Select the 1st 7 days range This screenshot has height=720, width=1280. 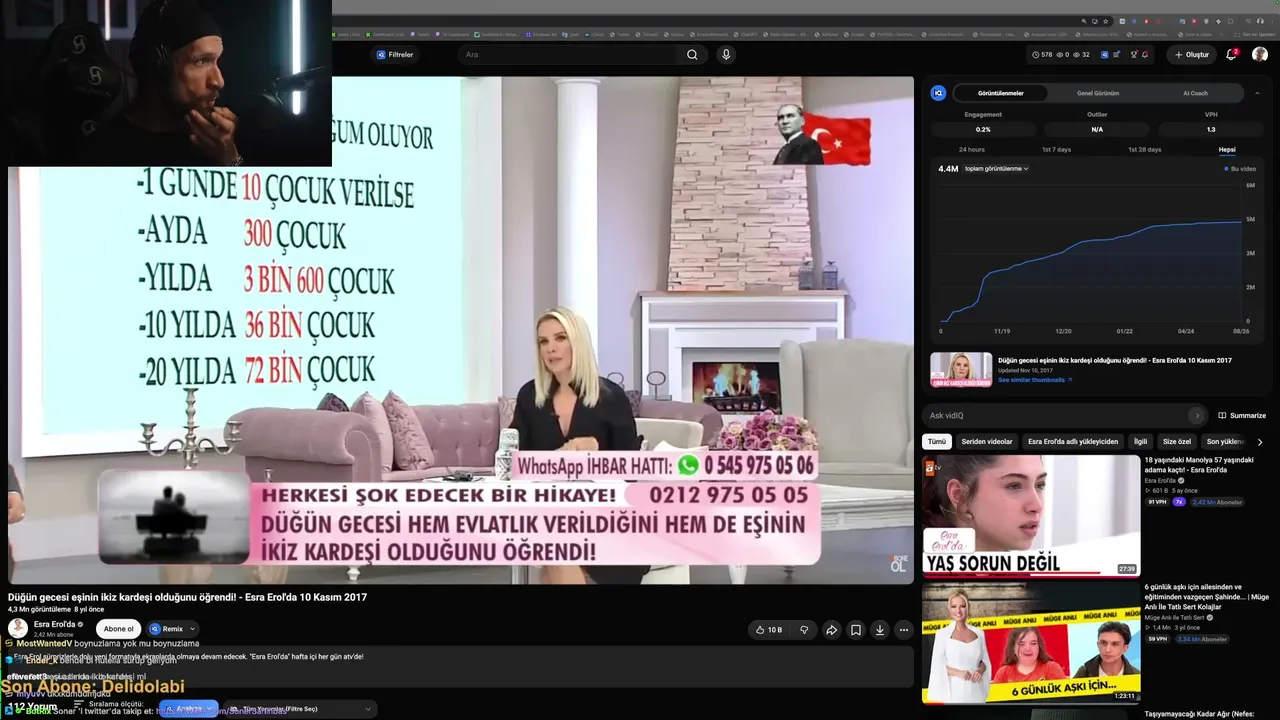coord(1056,150)
